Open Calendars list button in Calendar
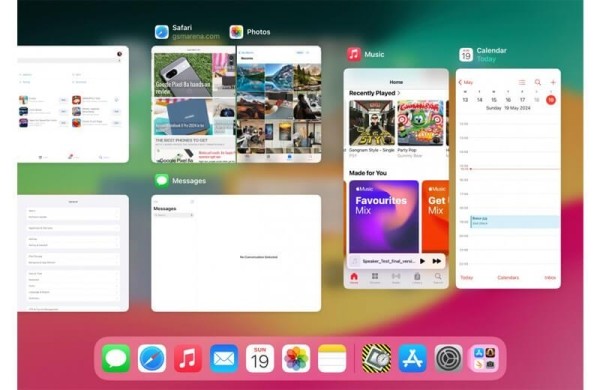This screenshot has height=390, width=600. (508, 277)
